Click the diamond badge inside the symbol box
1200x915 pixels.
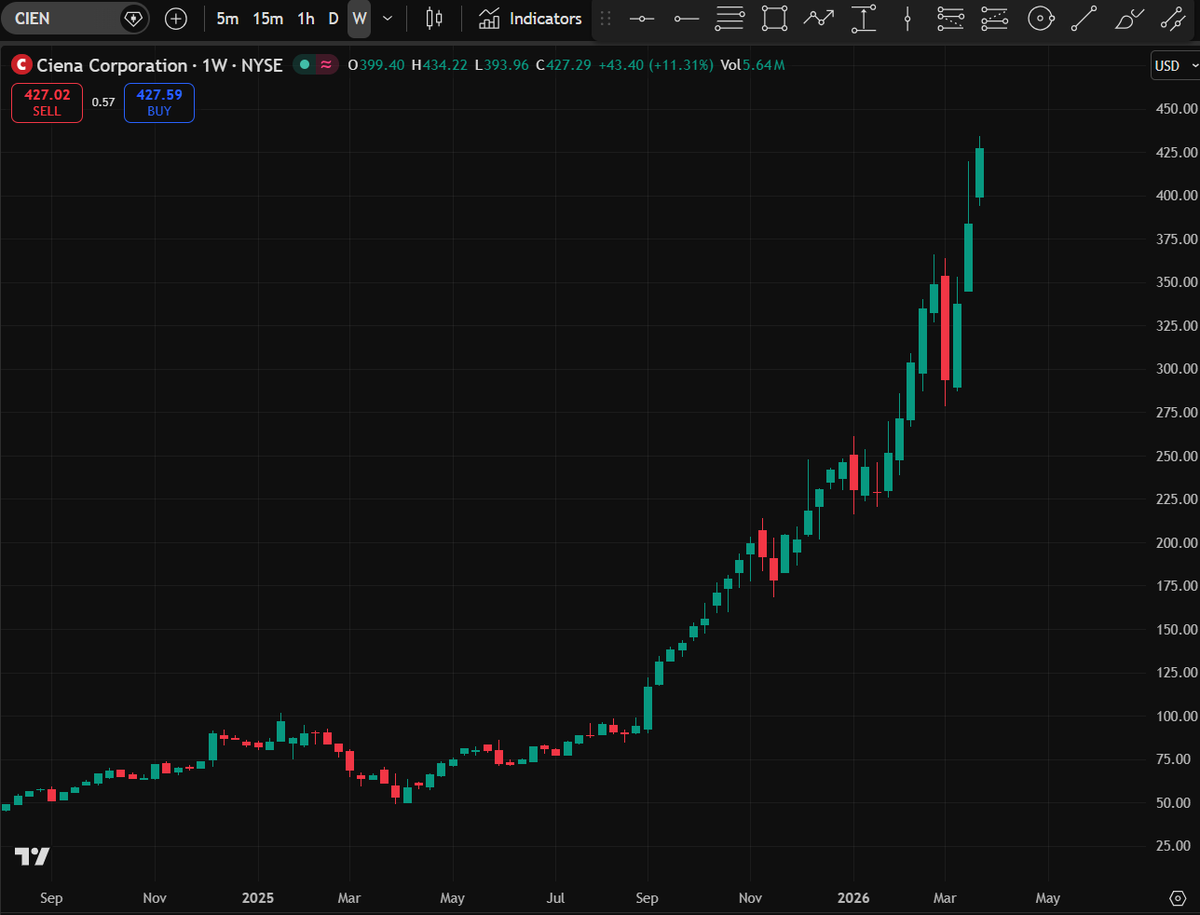(x=132, y=18)
